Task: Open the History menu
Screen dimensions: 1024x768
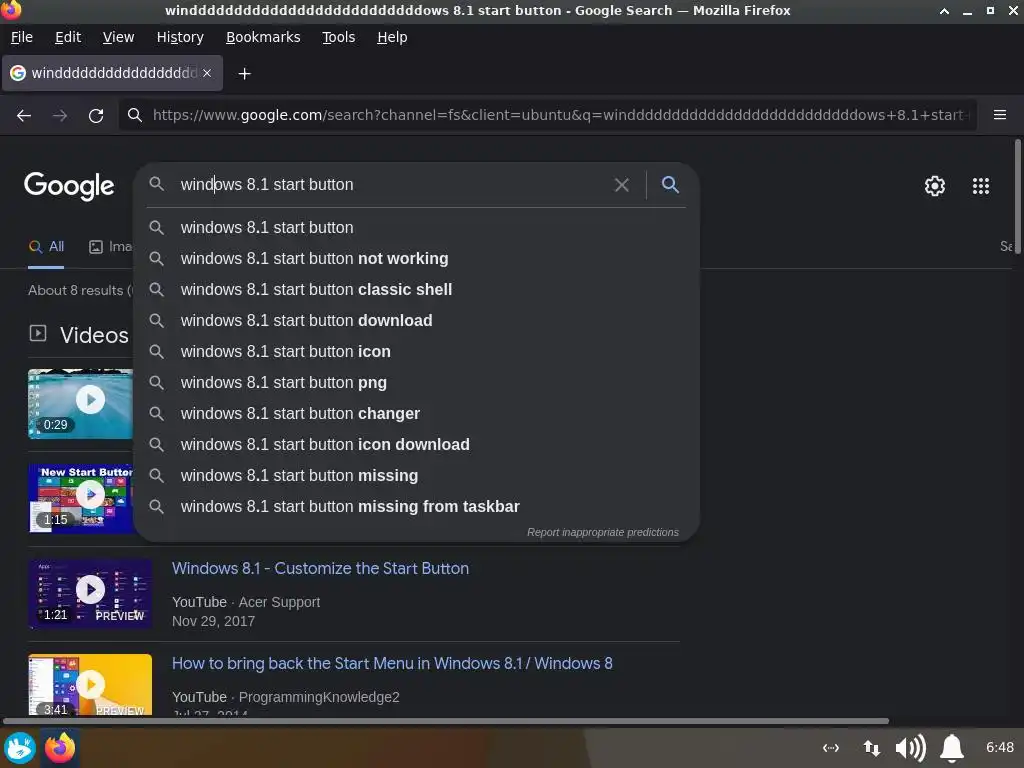Action: [180, 37]
